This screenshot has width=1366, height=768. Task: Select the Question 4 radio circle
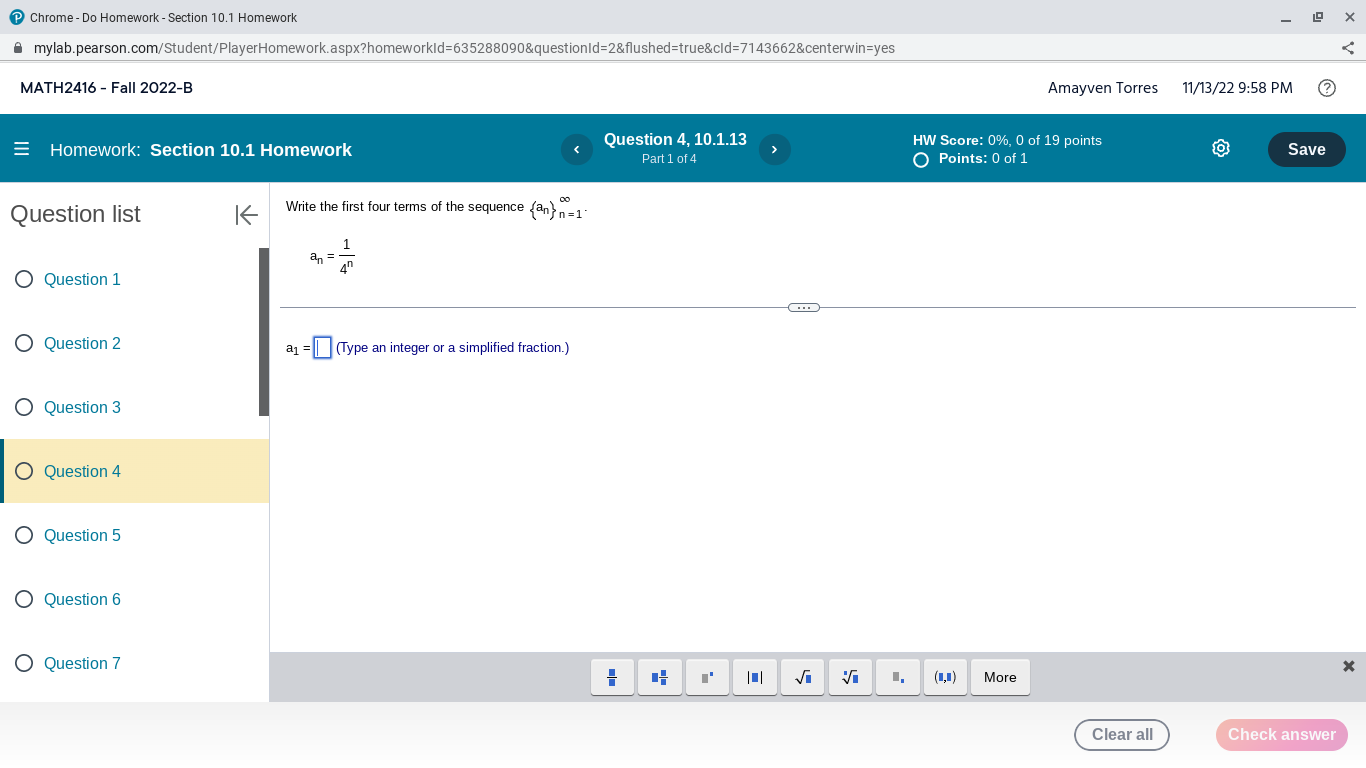click(24, 470)
